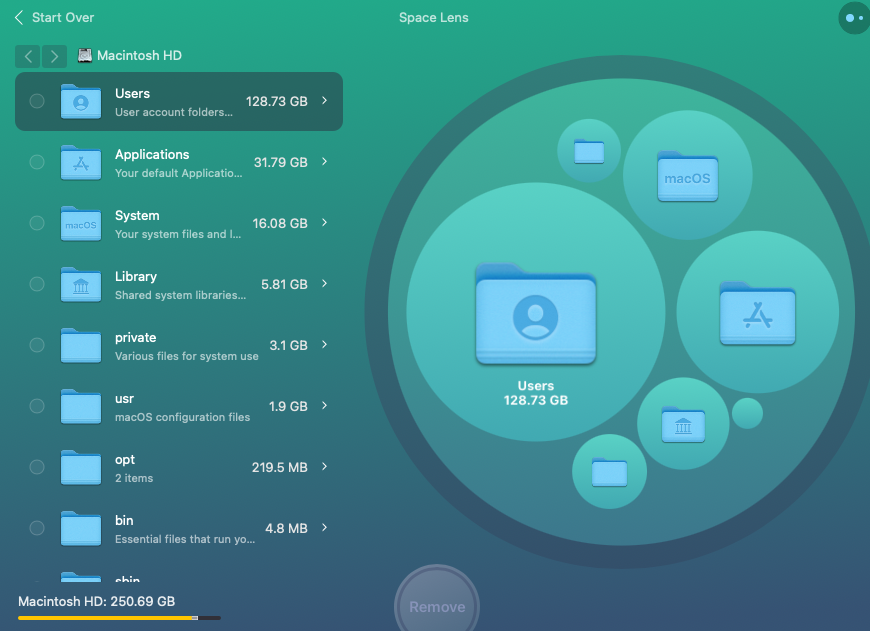Click the '219.5 MB' opt size
This screenshot has height=631, width=870.
(280, 467)
